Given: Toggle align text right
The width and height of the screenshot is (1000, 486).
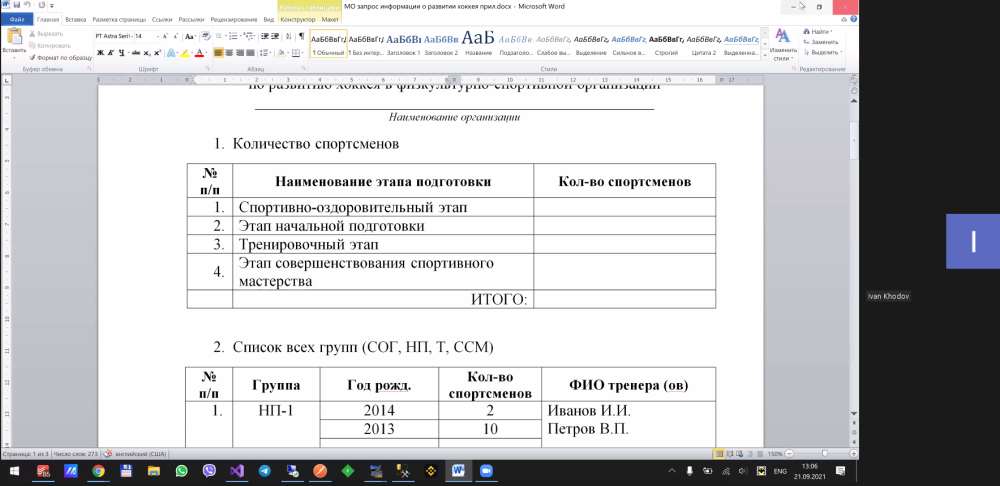Looking at the screenshot, I should (240, 52).
